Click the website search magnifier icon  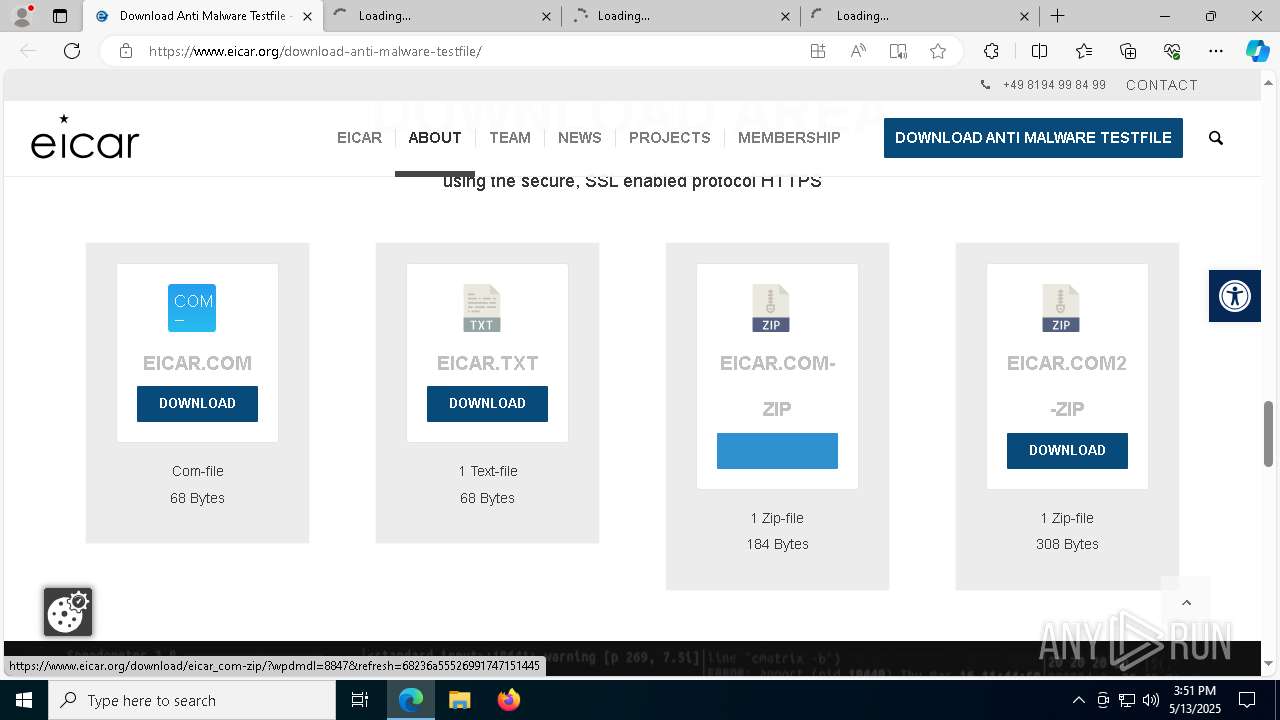point(1216,138)
